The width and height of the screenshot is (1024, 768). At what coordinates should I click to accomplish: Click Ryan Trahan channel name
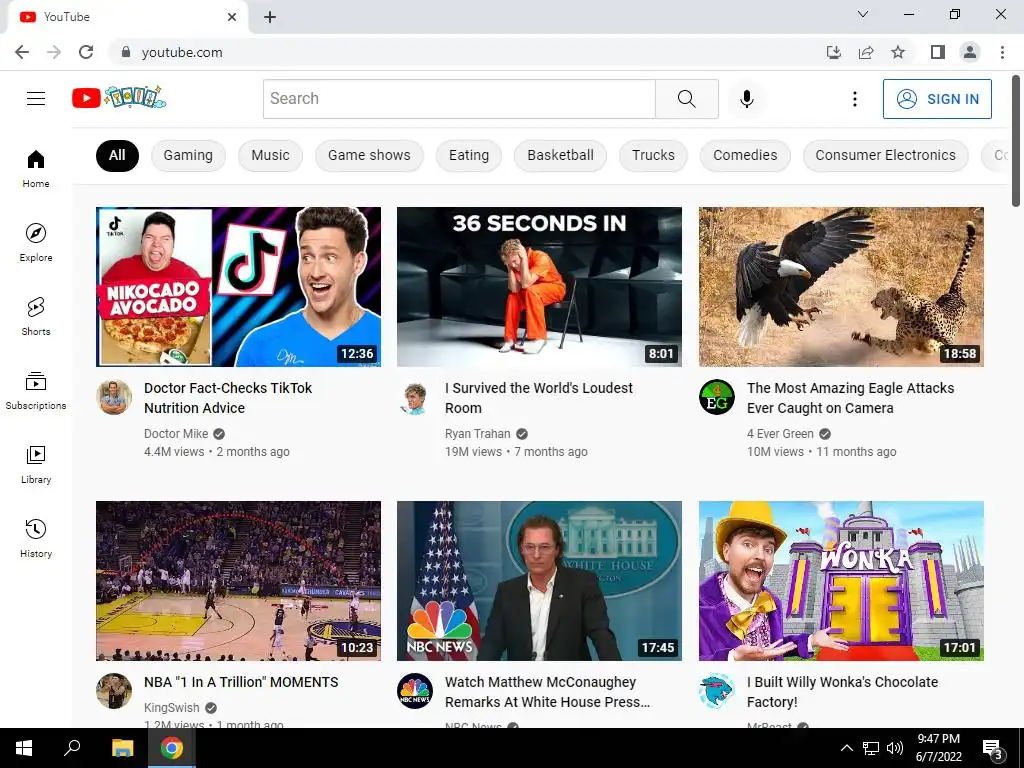coord(477,434)
